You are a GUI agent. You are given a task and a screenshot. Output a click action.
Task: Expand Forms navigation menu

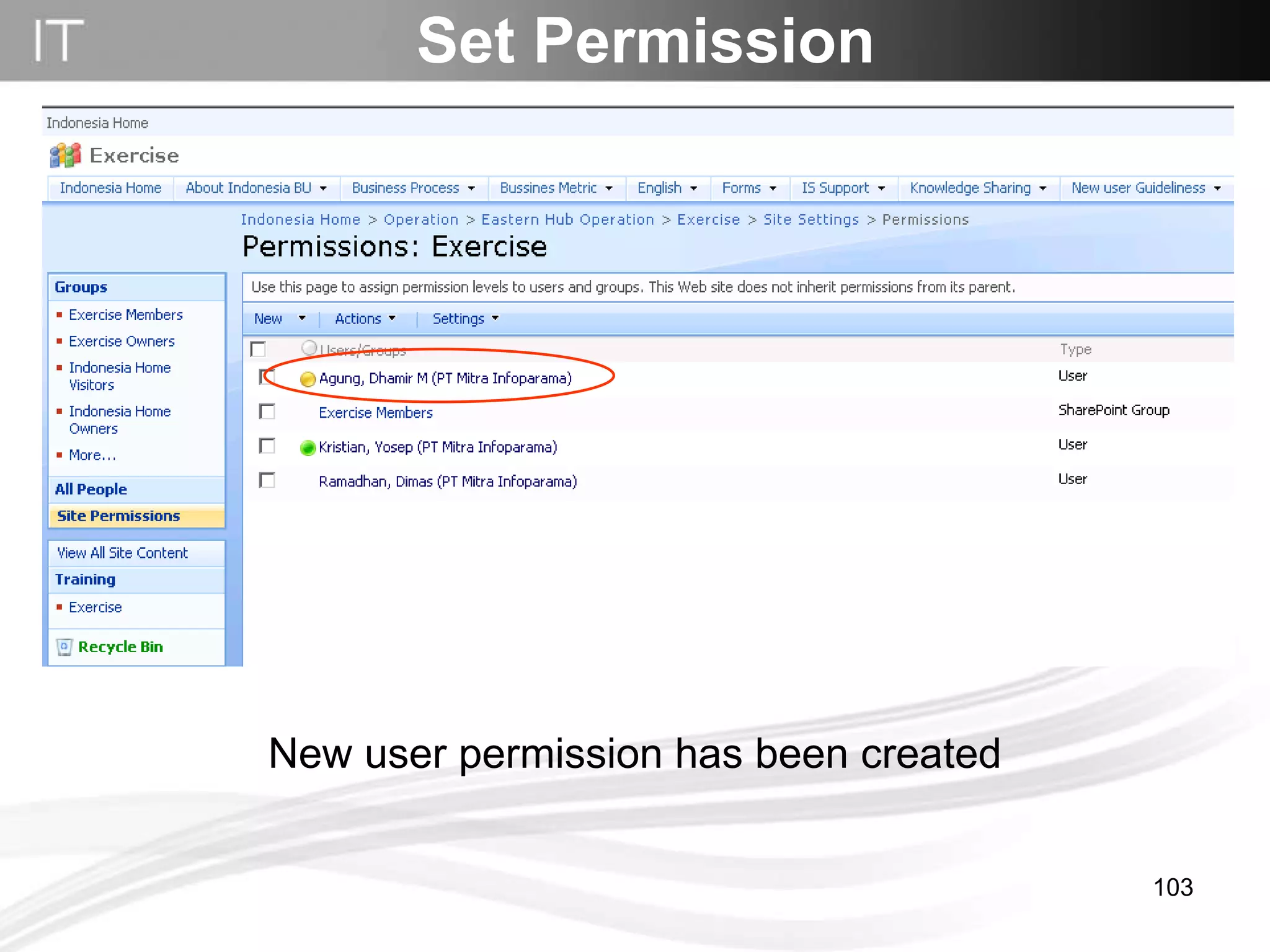point(773,188)
